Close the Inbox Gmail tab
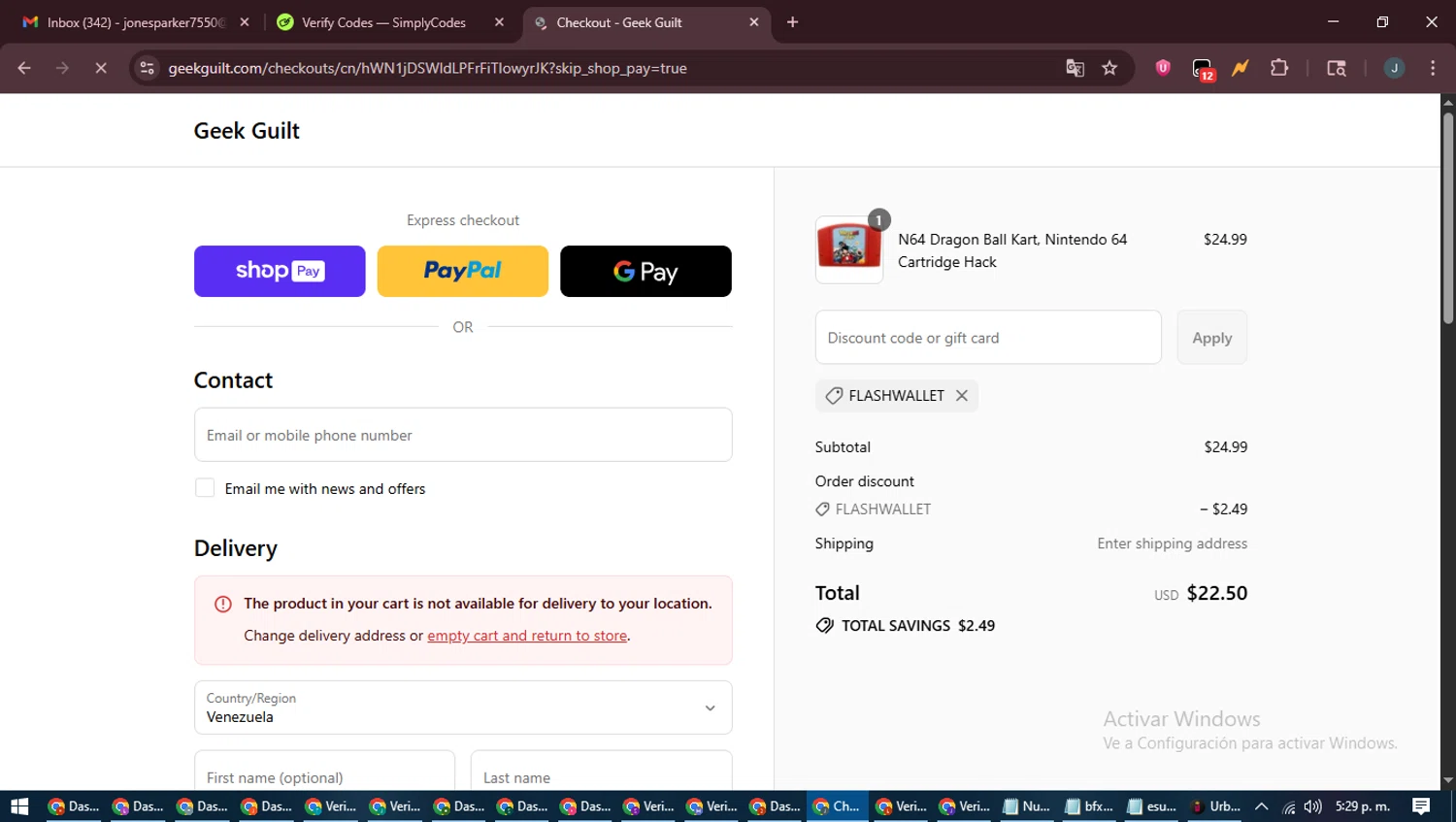Viewport: 1456px width, 822px height. pos(244,22)
